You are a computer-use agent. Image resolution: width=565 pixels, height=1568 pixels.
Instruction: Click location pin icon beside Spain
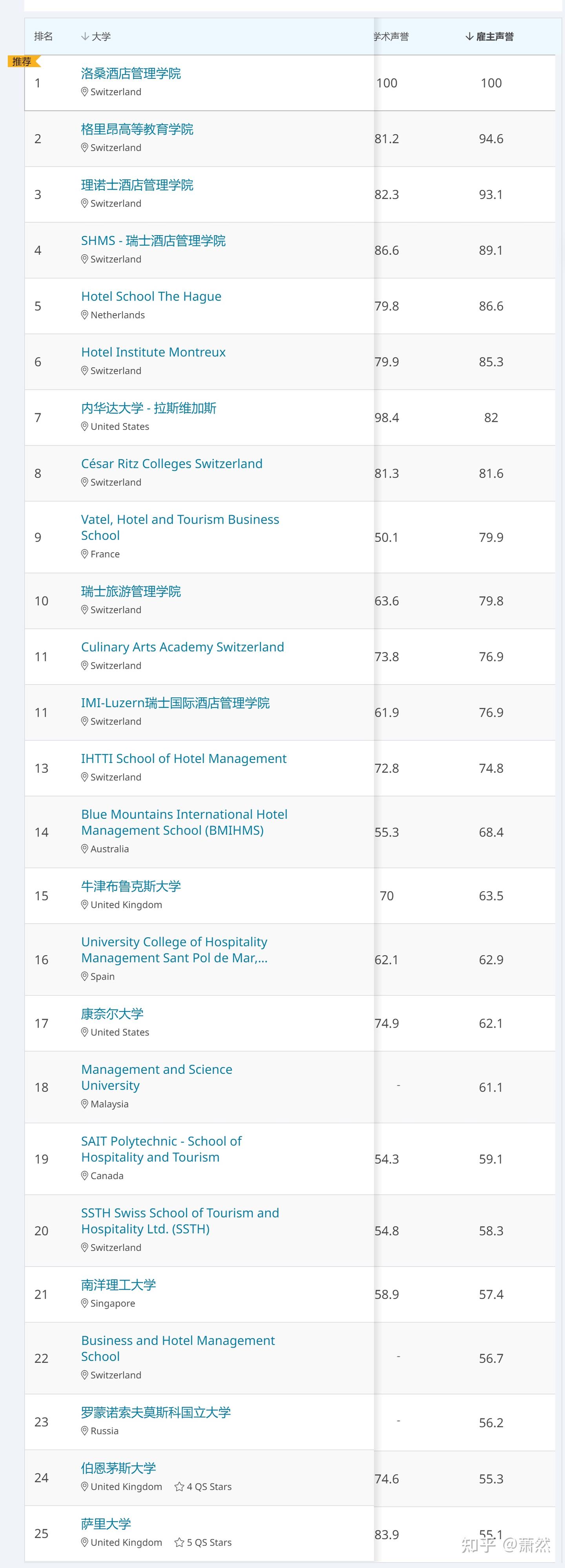(x=84, y=977)
